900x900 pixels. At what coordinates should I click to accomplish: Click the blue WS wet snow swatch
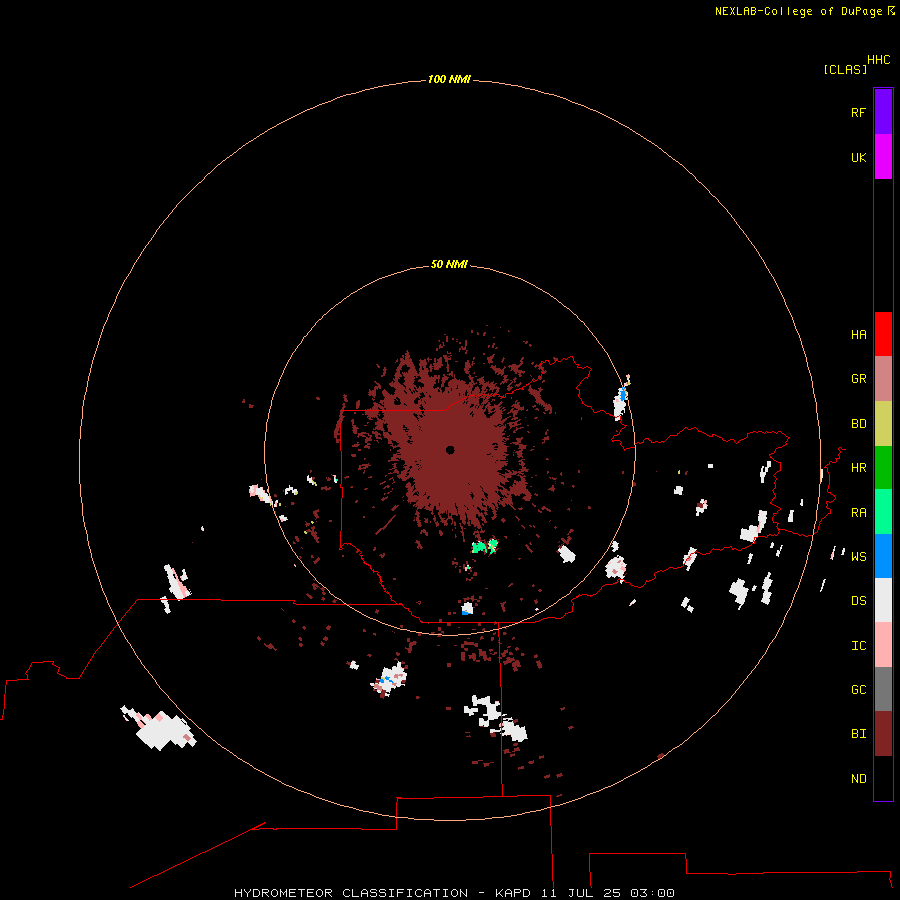(x=883, y=556)
